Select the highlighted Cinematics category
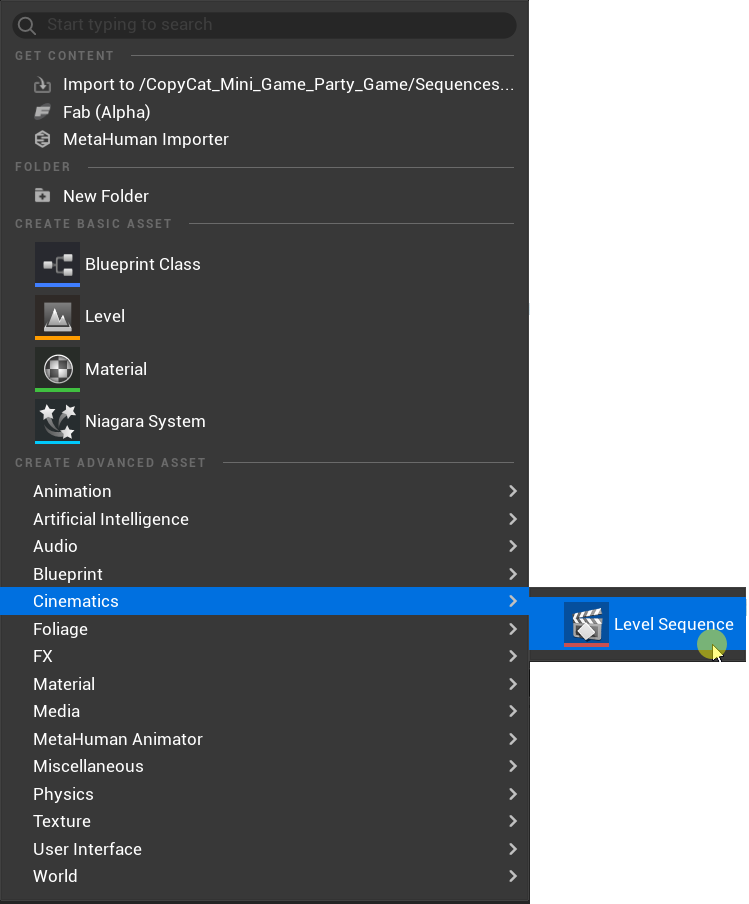The height and width of the screenshot is (904, 749). (264, 601)
